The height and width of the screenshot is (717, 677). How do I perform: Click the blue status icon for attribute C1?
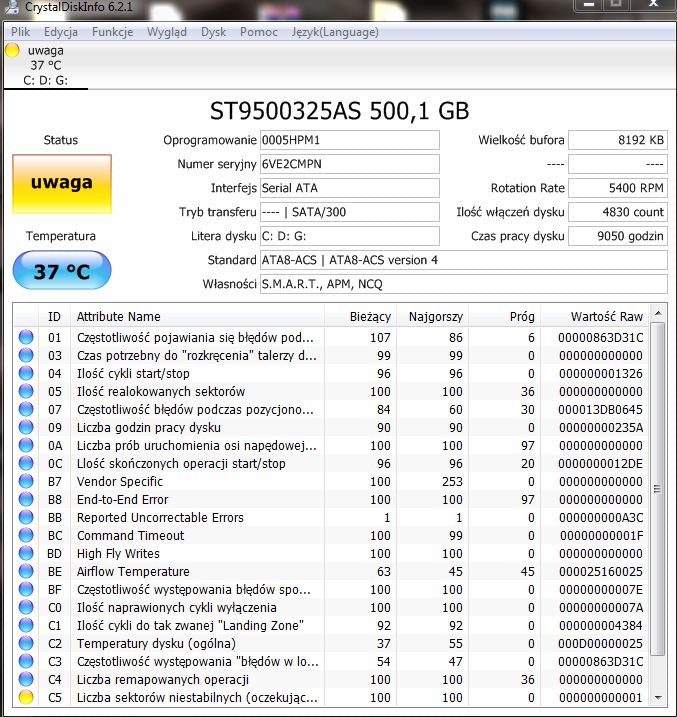(x=26, y=625)
